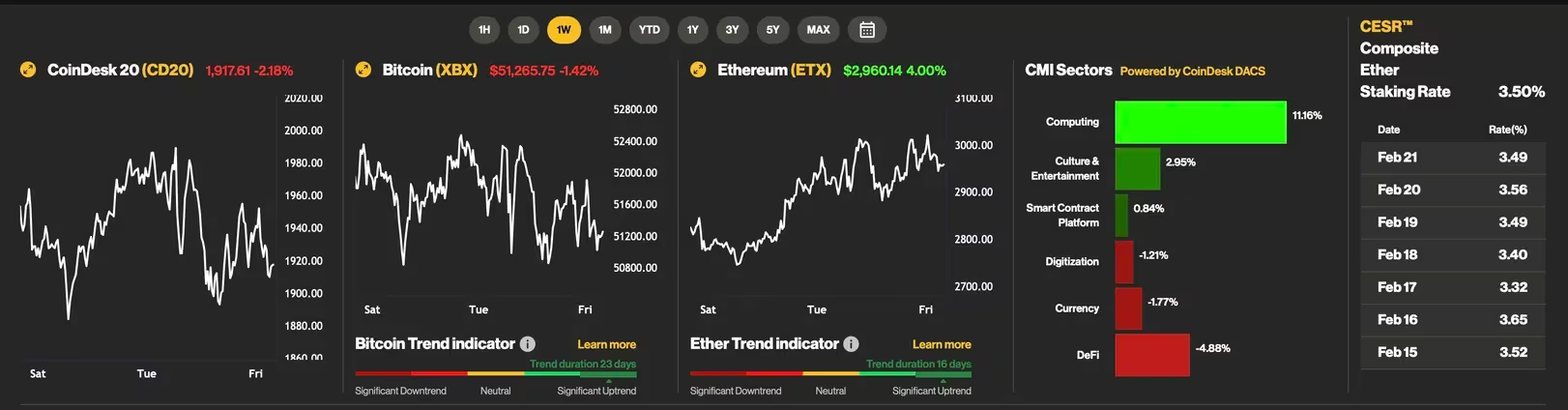1568x410 pixels.
Task: Click the red DeFi sector bar
Action: click(1151, 355)
